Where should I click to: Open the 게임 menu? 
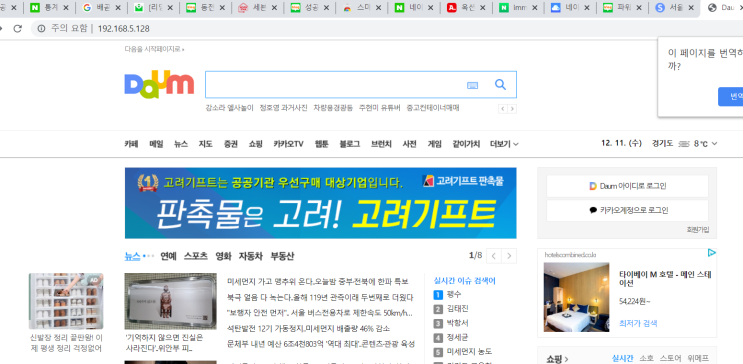(x=435, y=144)
